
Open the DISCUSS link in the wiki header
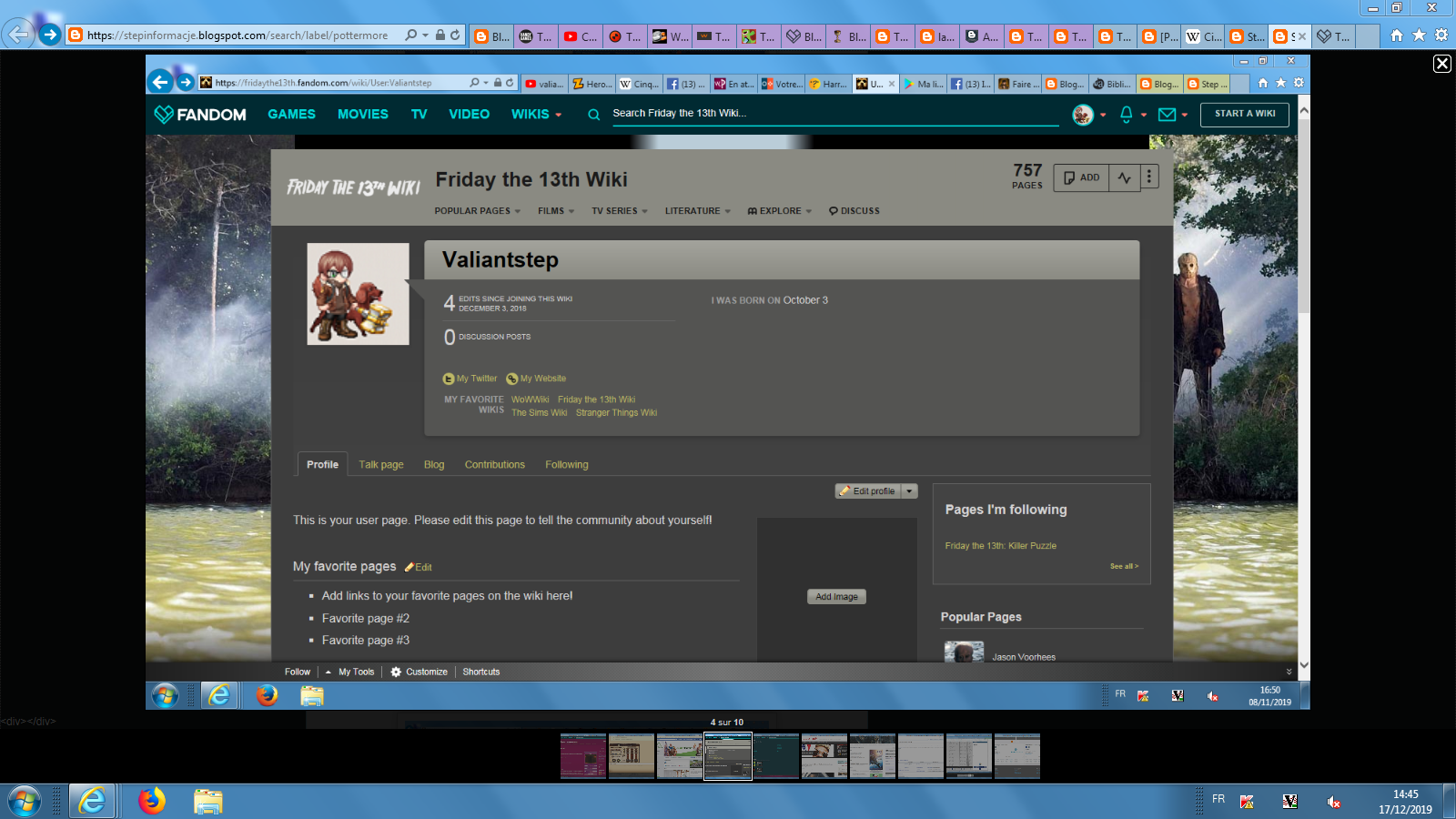tap(854, 211)
